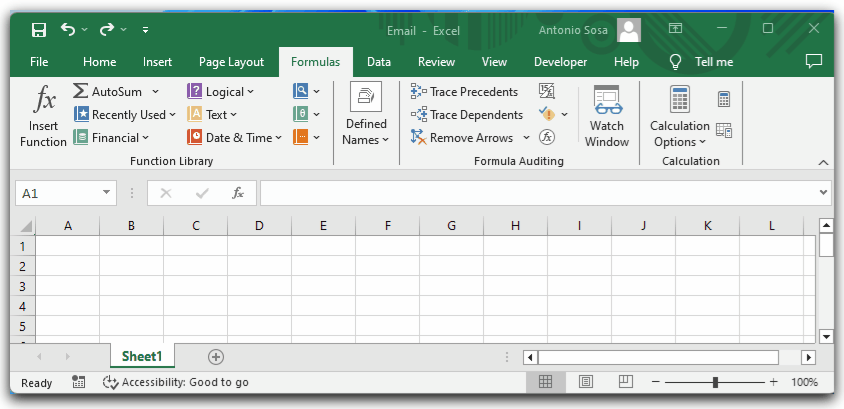
Task: Open the Watch Window
Action: point(607,116)
